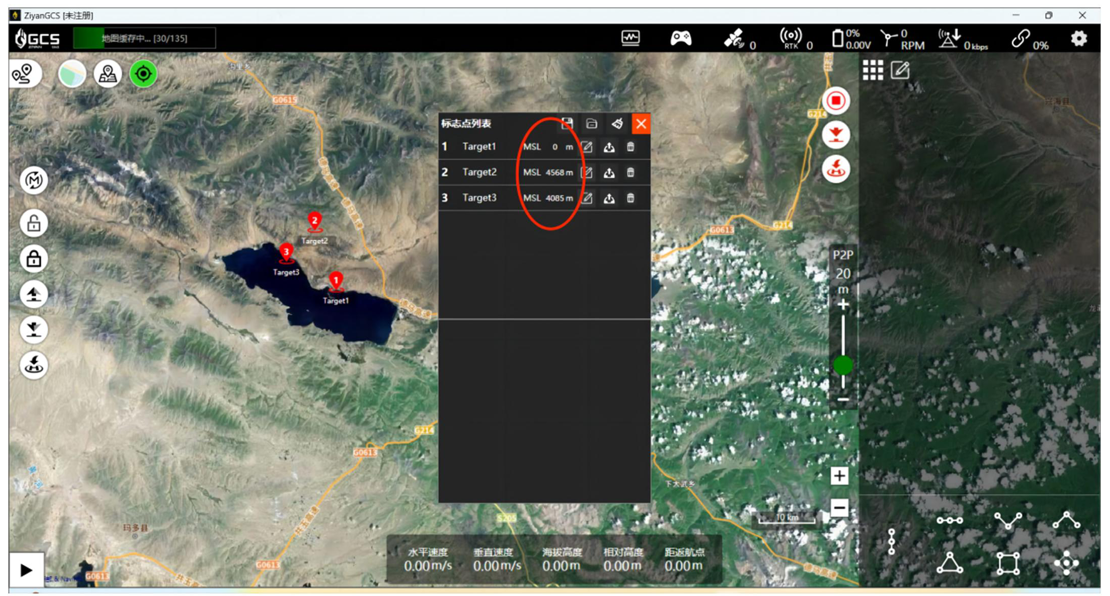Select the triangle waypoint pattern

click(x=949, y=563)
